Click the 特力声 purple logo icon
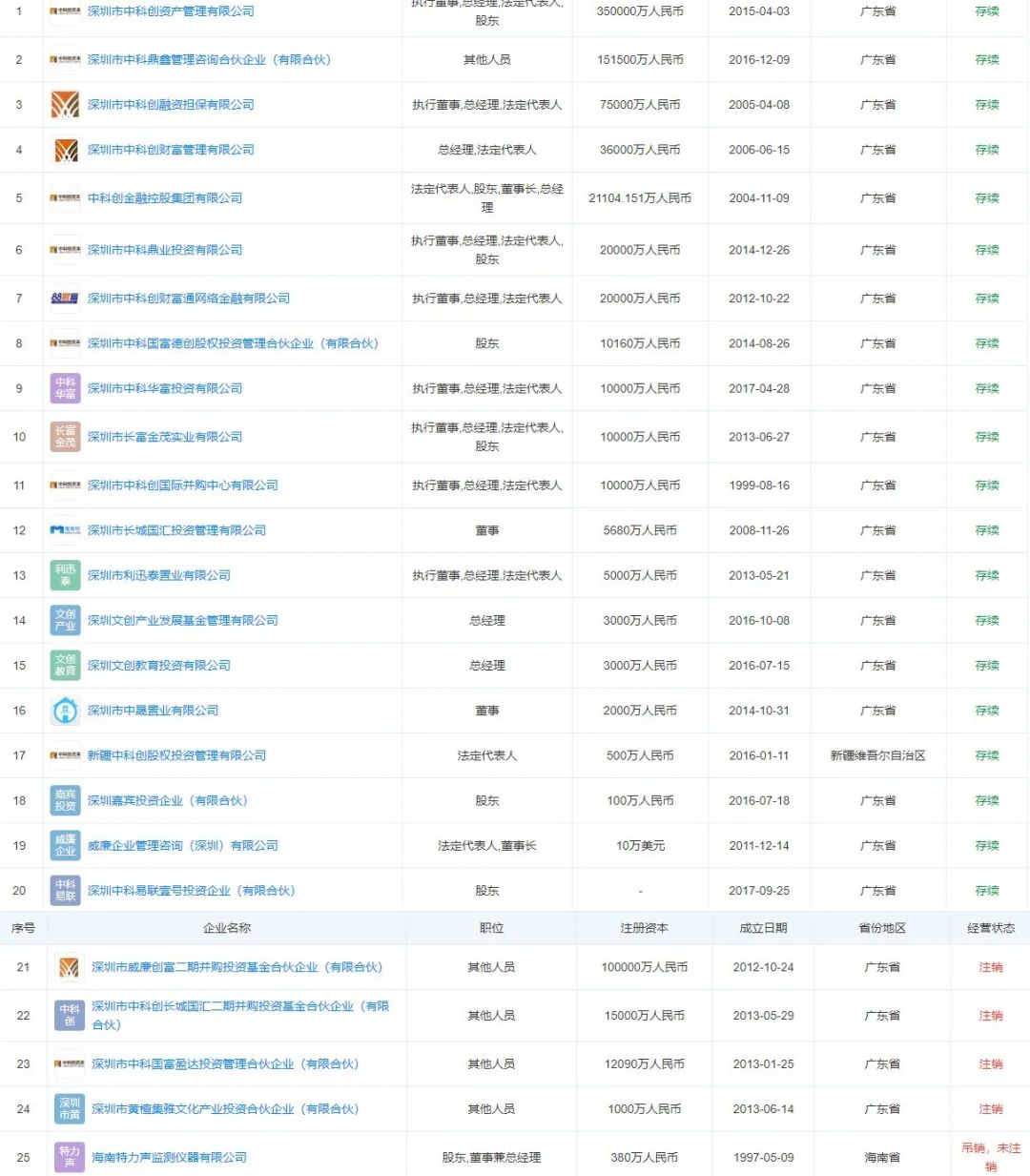Image resolution: width=1030 pixels, height=1176 pixels. [70, 1157]
